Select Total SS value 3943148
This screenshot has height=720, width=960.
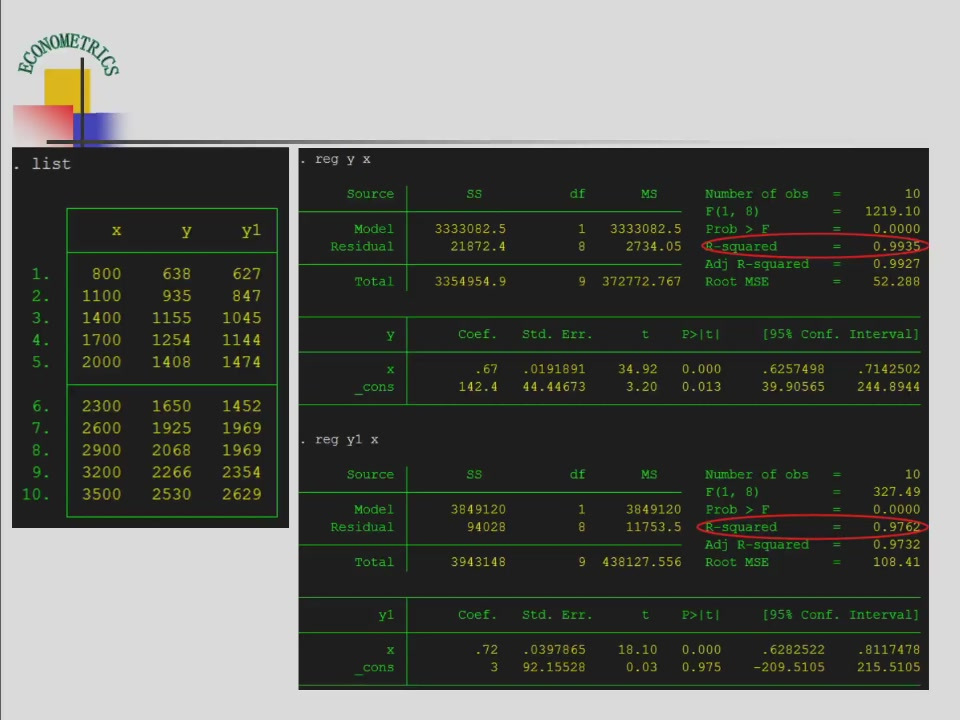coord(478,562)
